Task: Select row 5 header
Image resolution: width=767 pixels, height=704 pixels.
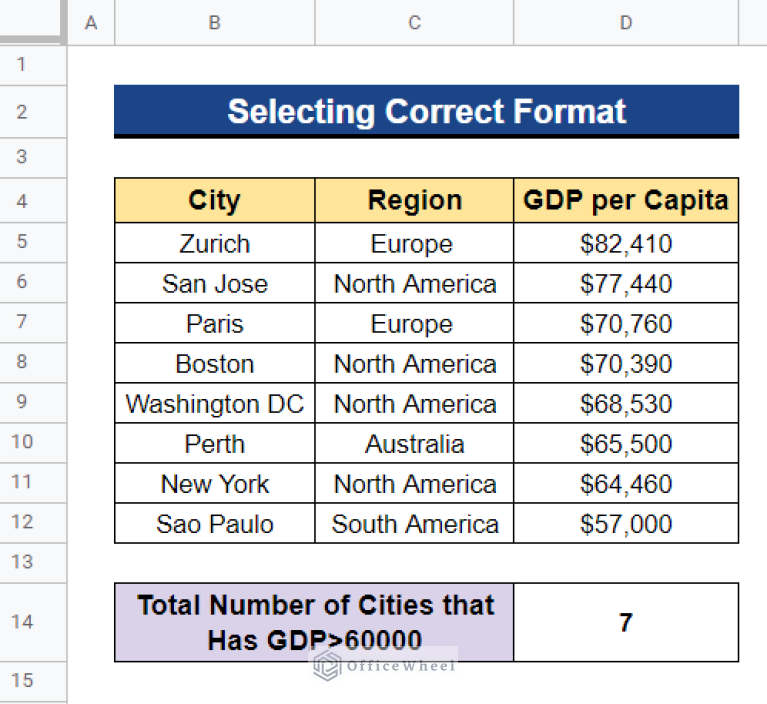Action: click(33, 243)
